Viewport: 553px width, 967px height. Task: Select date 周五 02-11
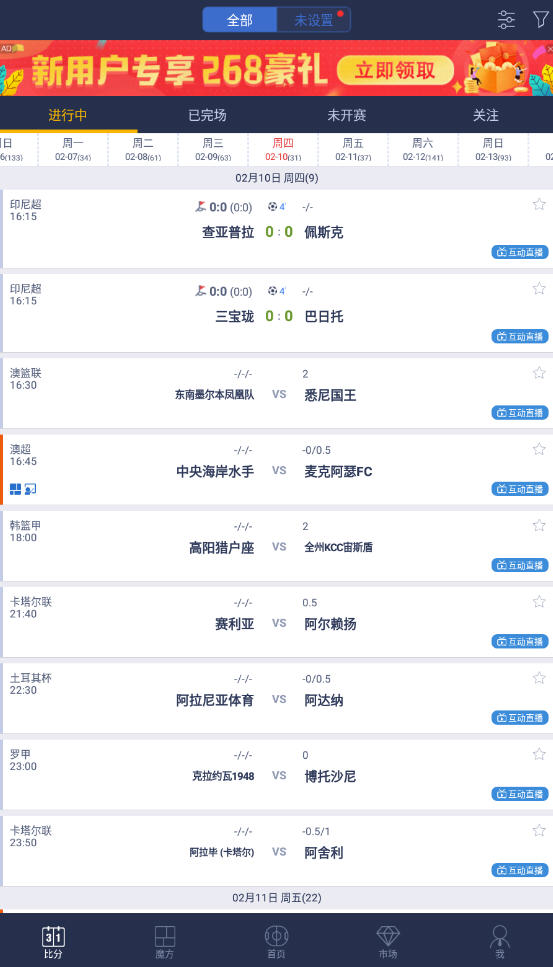353,149
